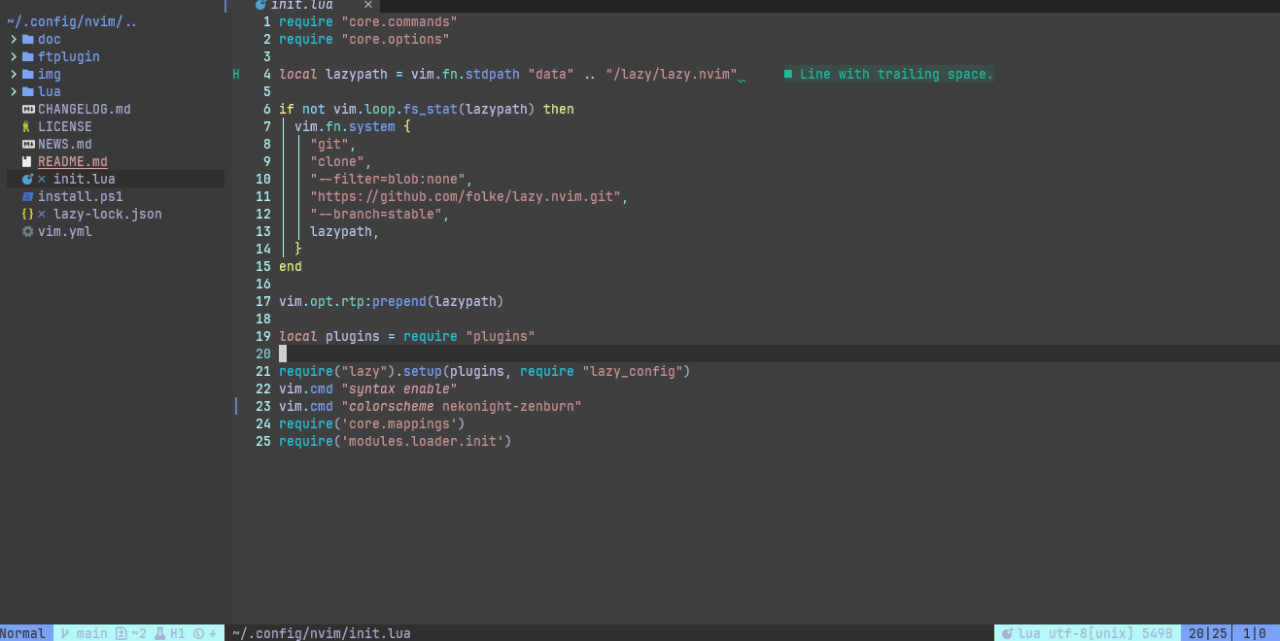Click the 549B file size indicator
Screen dimensions: 1280x641
pos(1157,633)
